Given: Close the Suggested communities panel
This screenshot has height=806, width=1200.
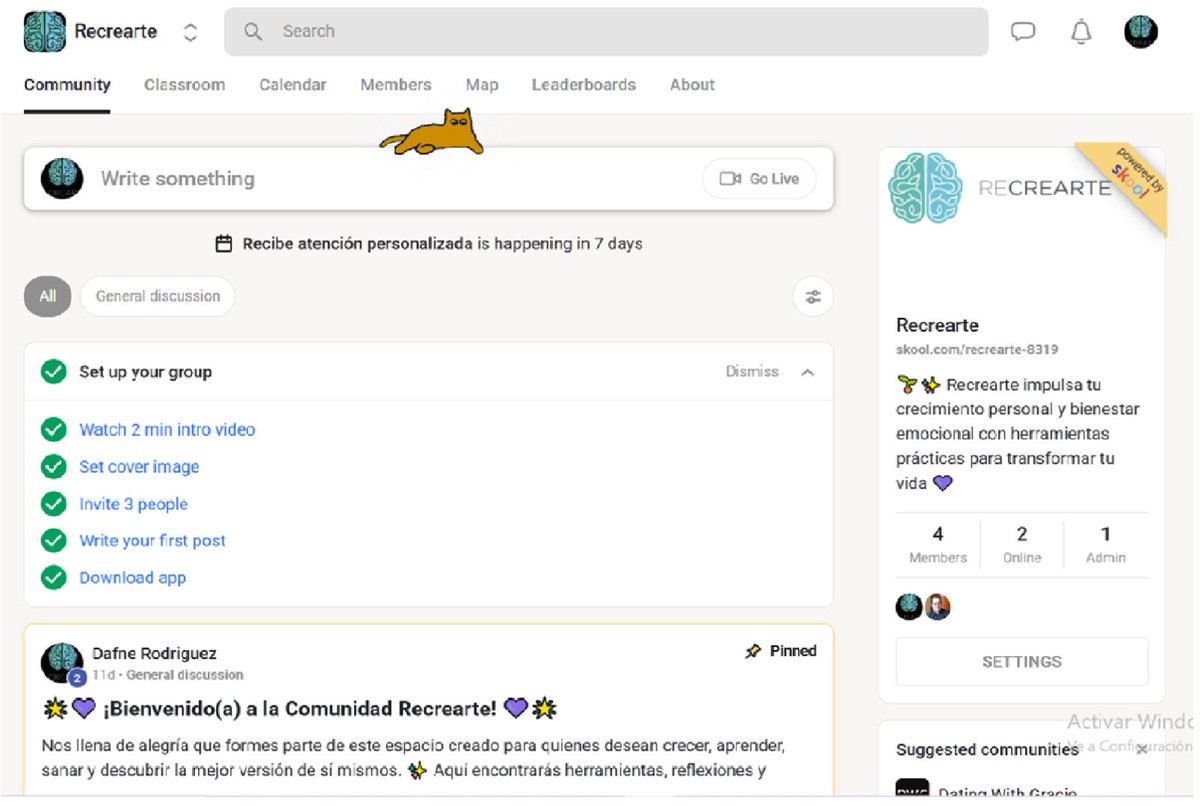Looking at the screenshot, I should pyautogui.click(x=1142, y=749).
